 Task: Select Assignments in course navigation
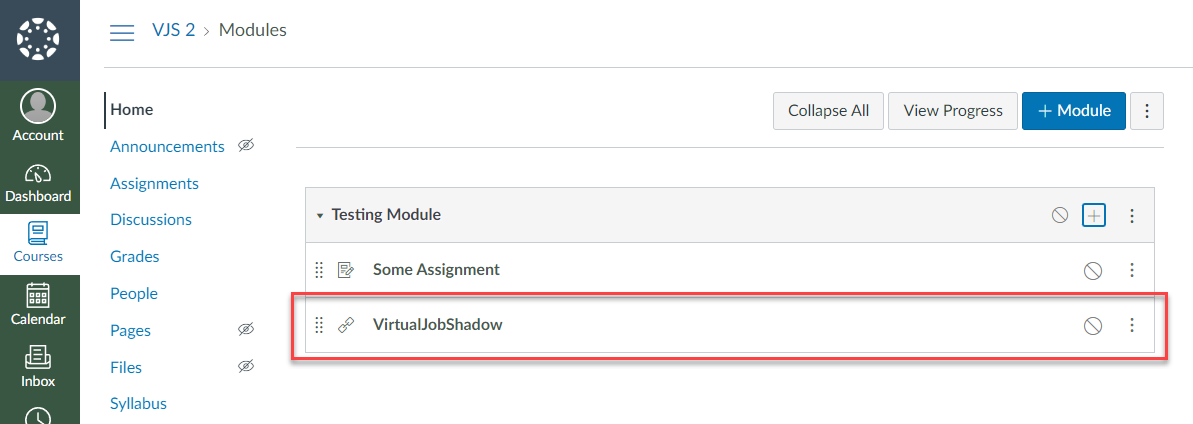pyautogui.click(x=154, y=183)
